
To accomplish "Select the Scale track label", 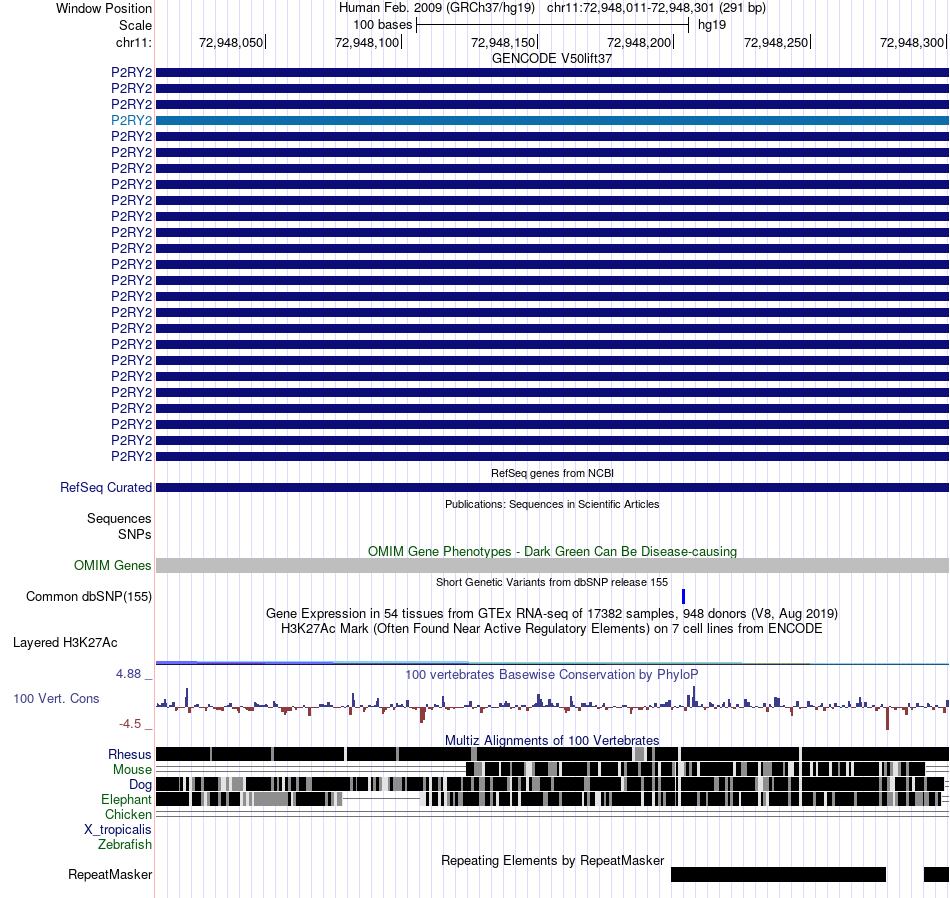I will coord(135,25).
